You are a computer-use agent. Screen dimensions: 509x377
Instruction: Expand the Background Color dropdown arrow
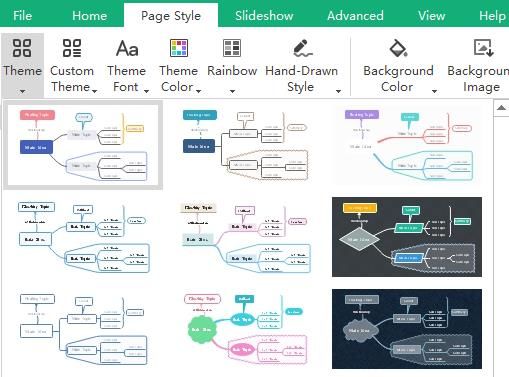click(434, 91)
